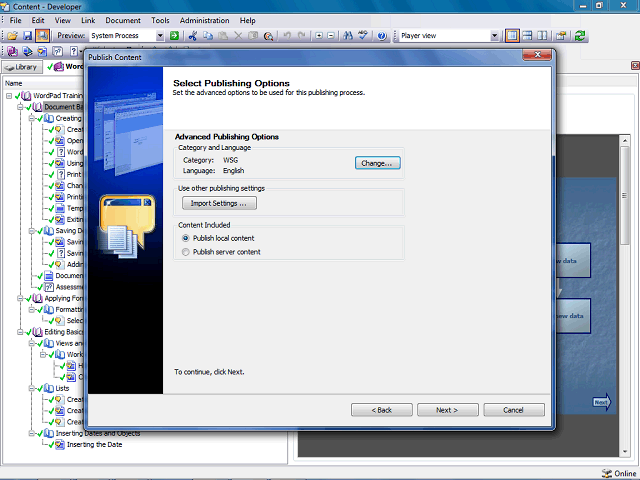The image size is (640, 480).
Task: Click the find-with-magnifier icon after Paste Special
Action: [268, 36]
